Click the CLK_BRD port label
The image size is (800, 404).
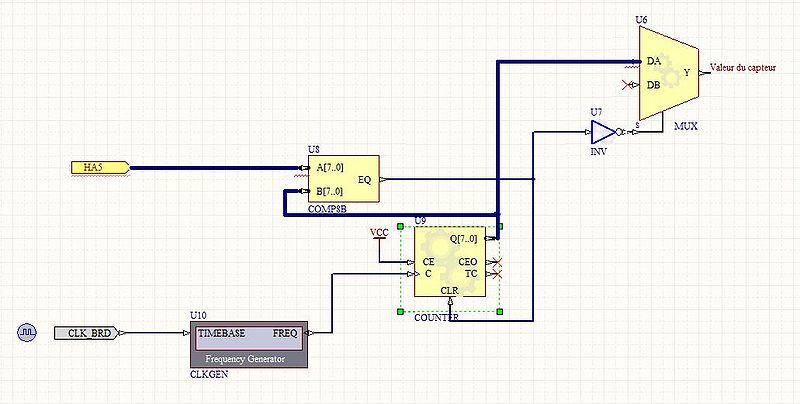click(x=89, y=333)
